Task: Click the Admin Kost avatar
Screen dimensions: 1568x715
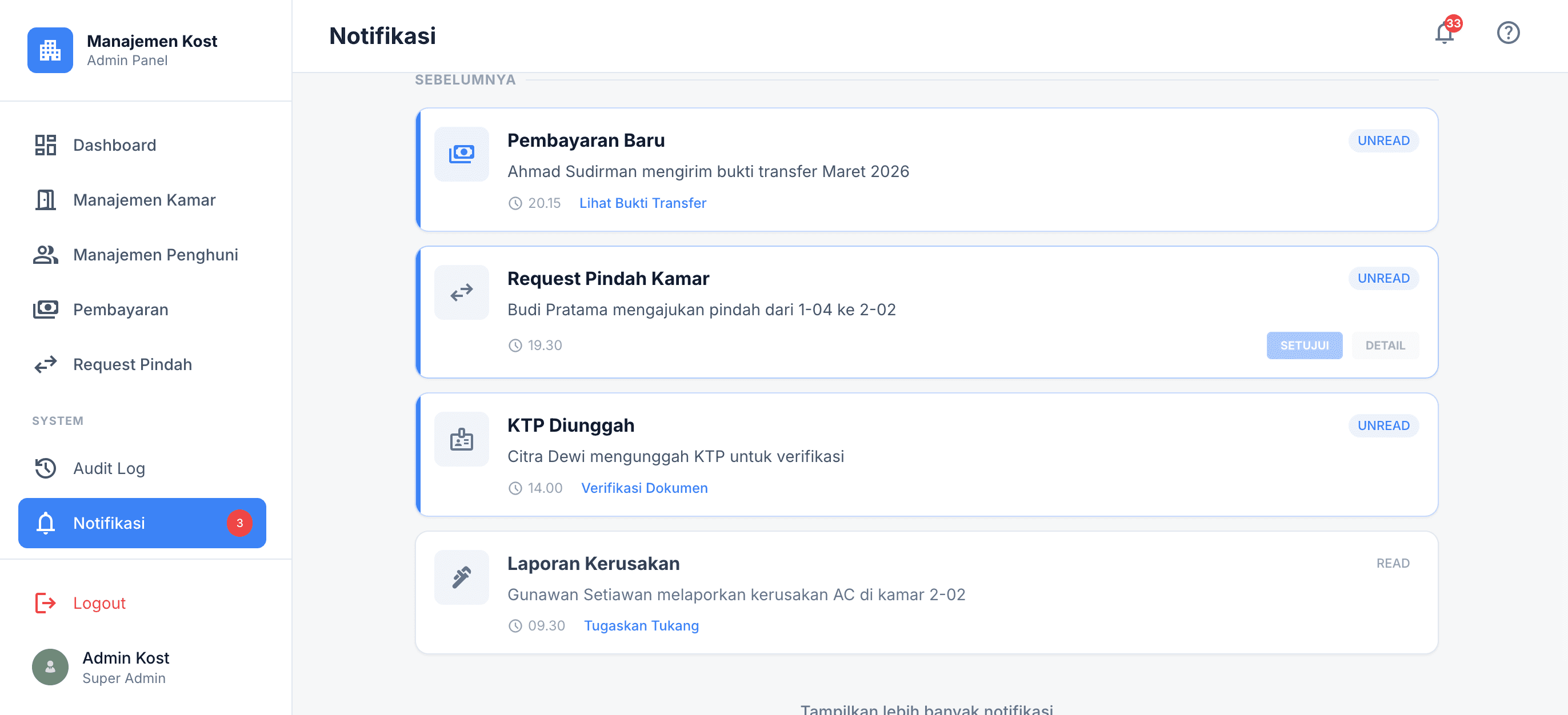Action: pos(50,667)
